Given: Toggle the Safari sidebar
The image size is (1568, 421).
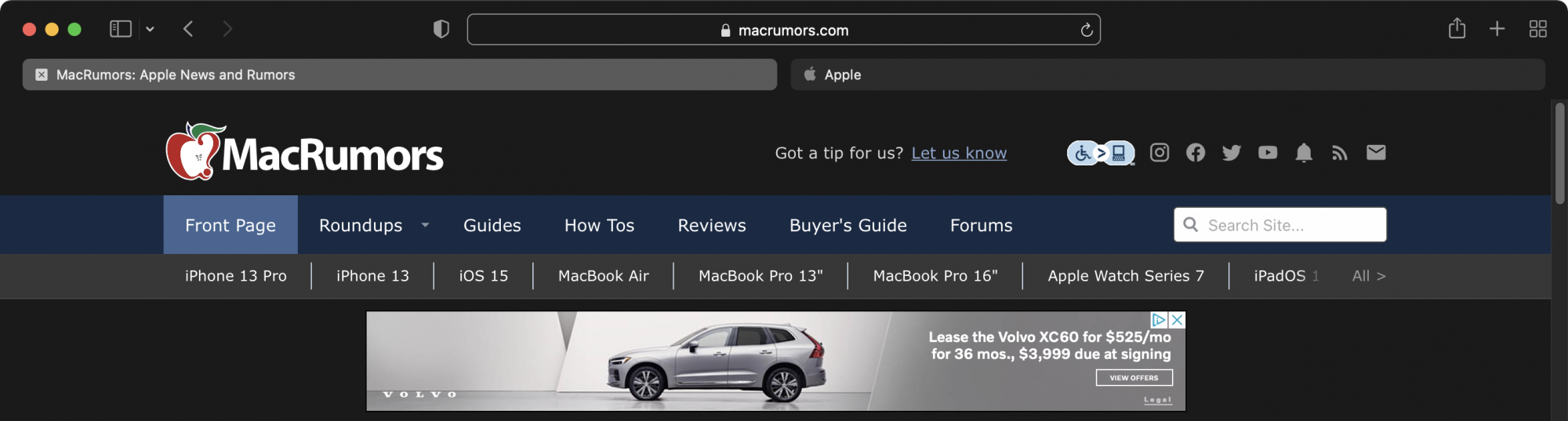Looking at the screenshot, I should tap(120, 29).
